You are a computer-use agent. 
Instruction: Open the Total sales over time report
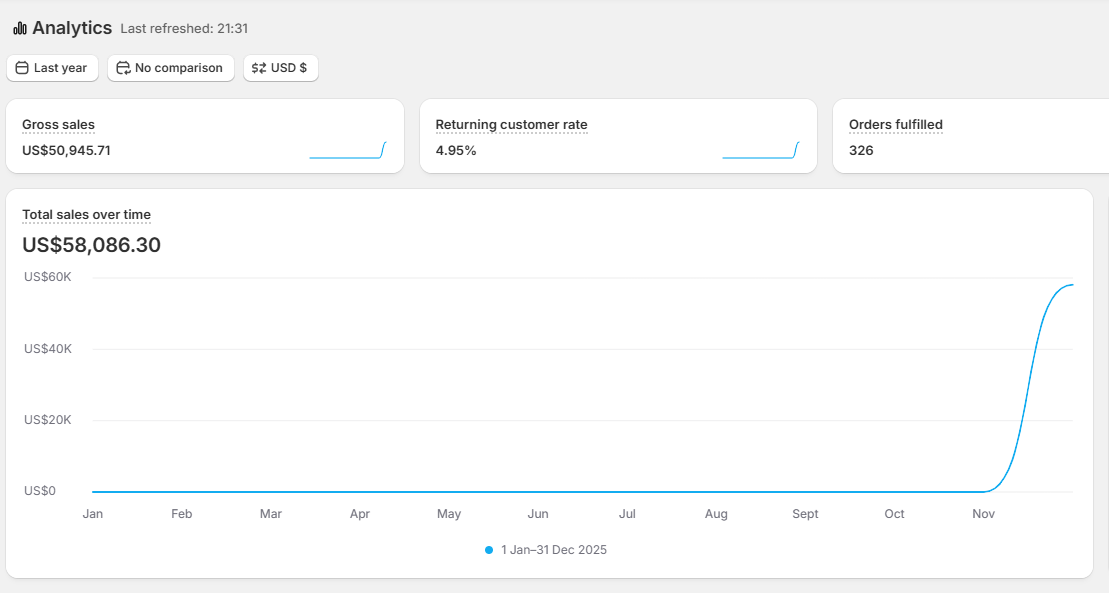(x=86, y=215)
